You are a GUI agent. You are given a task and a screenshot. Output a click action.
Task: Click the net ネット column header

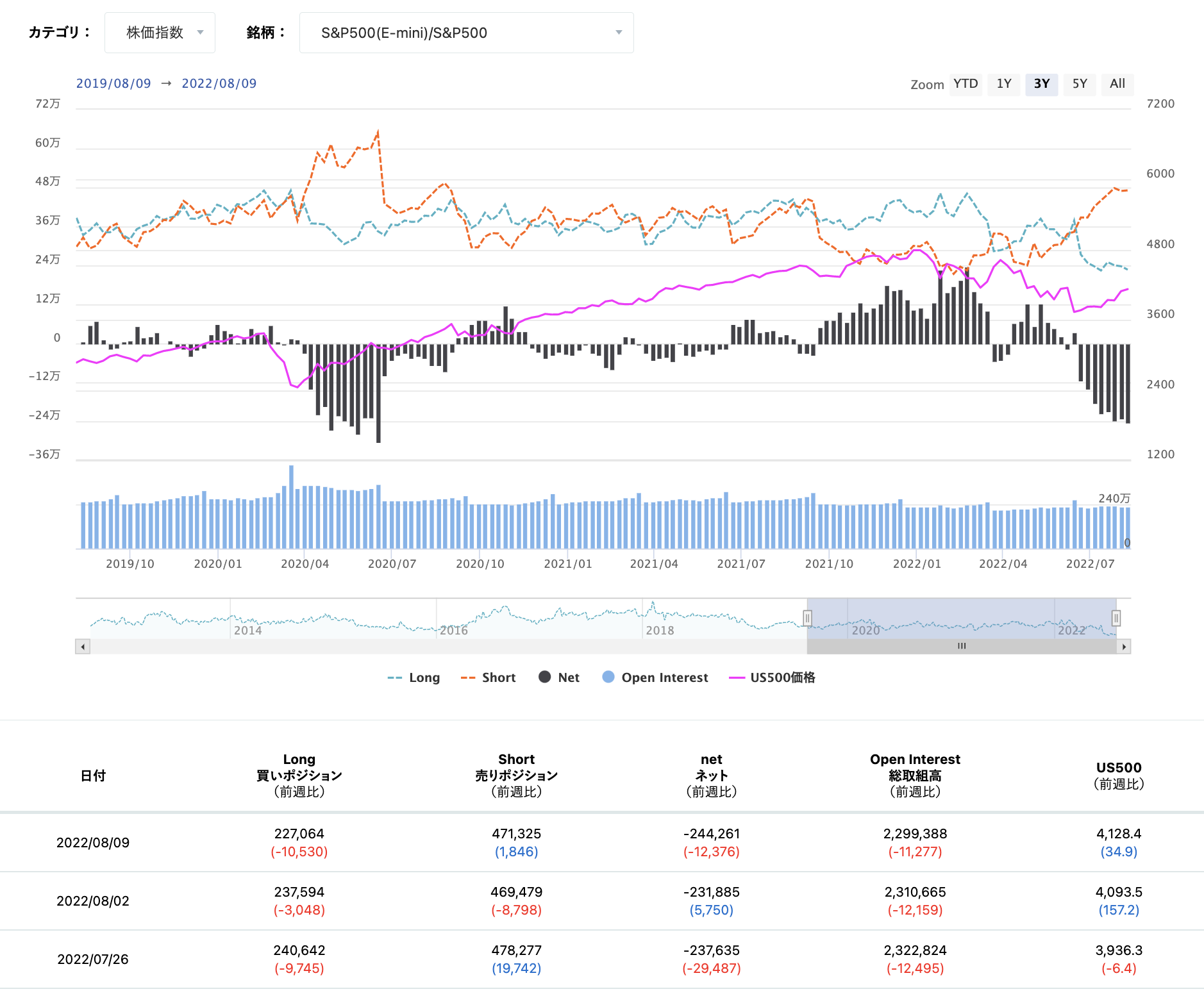(x=712, y=776)
